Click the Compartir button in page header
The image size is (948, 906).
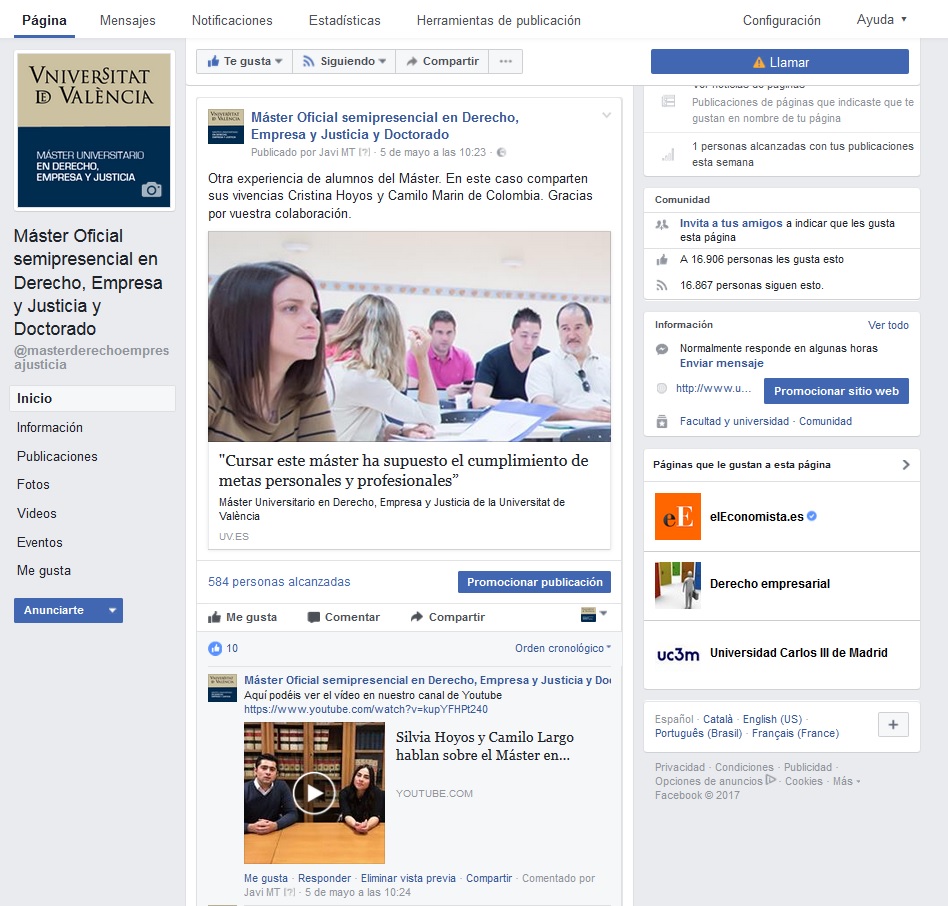[x=443, y=61]
